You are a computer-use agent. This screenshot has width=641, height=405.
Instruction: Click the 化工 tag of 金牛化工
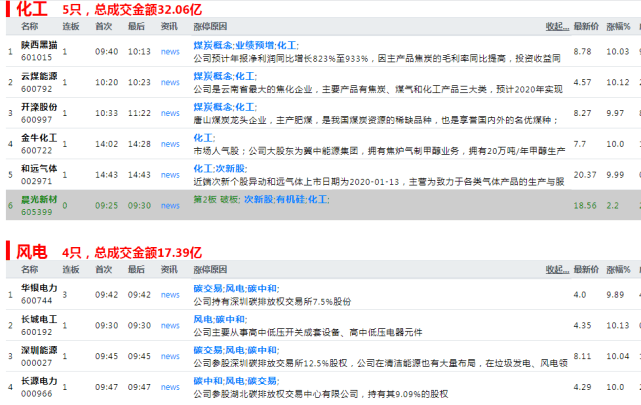[204, 138]
